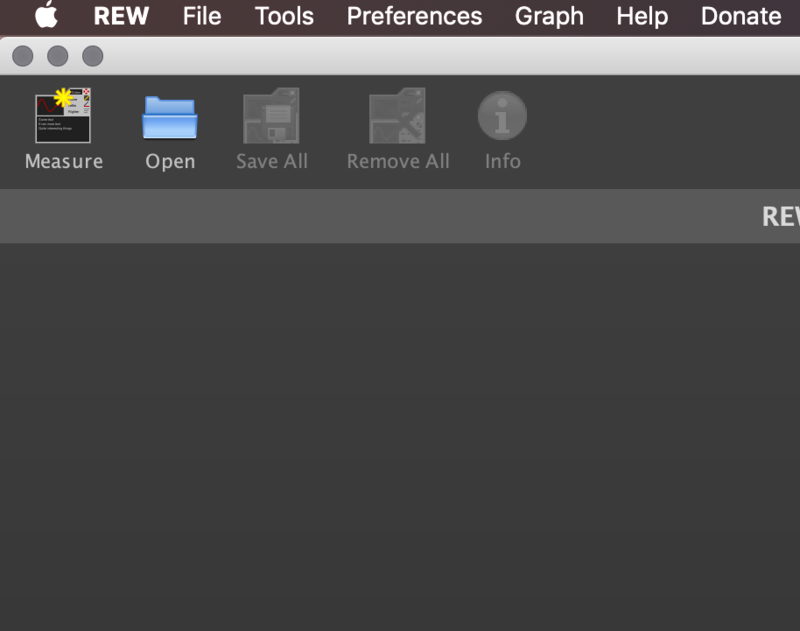Minimize the REW window
800x631 pixels.
point(58,57)
